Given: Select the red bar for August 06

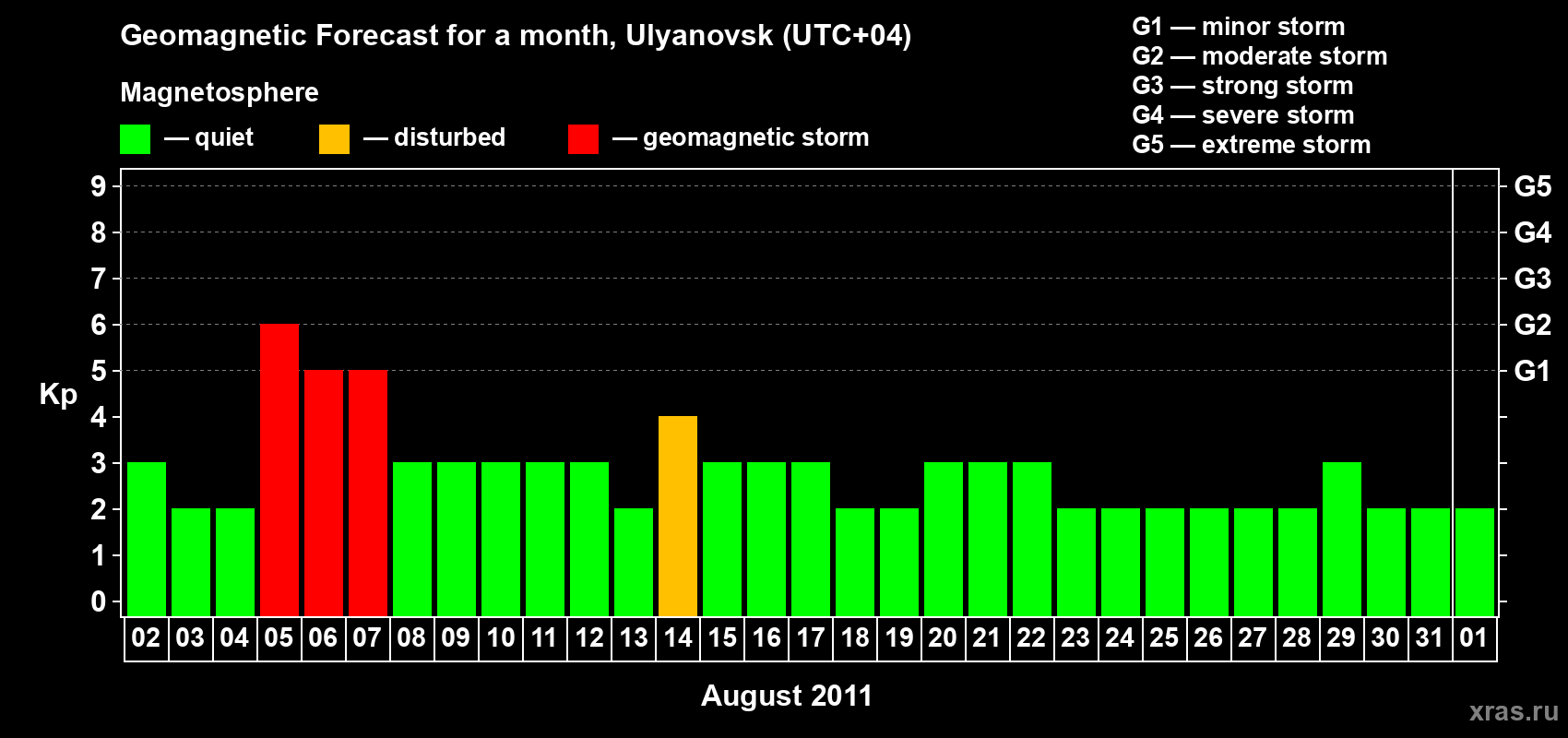Looking at the screenshot, I should tap(324, 493).
